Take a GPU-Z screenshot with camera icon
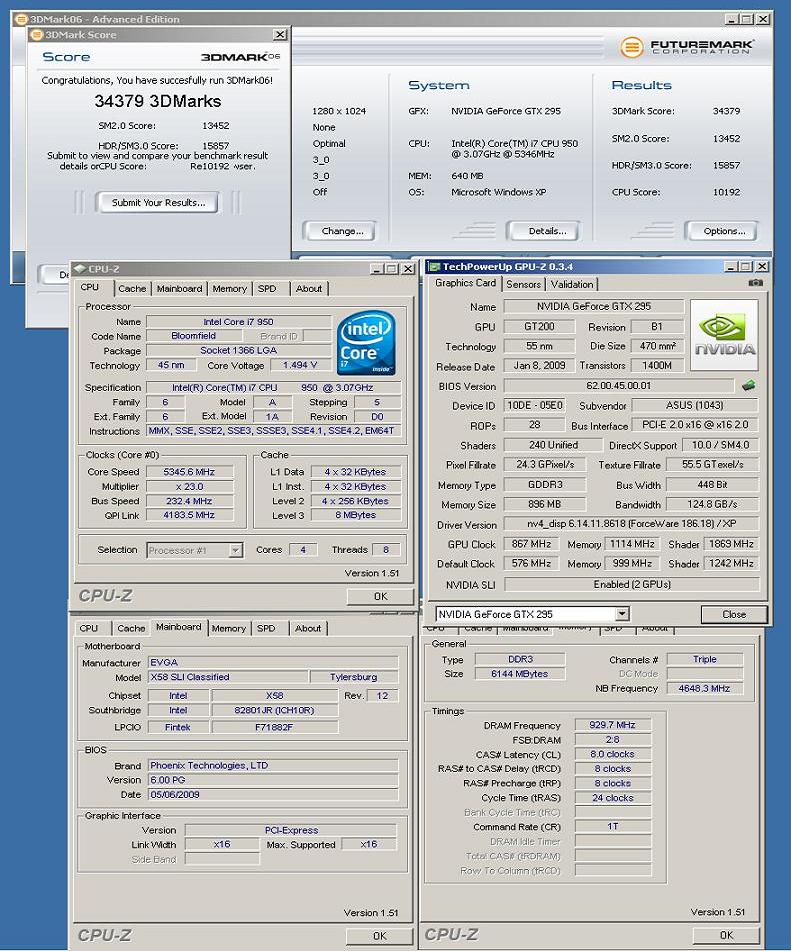The image size is (791, 951). pos(755,283)
